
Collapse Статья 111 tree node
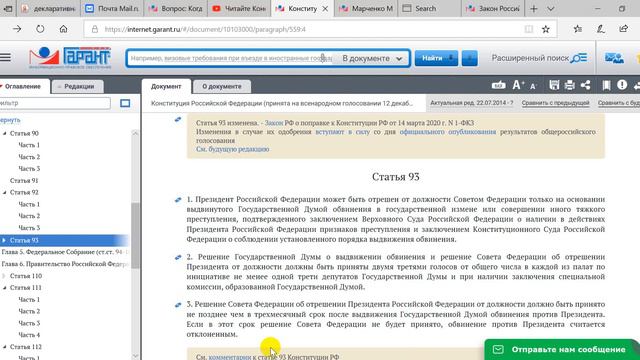(x=5, y=288)
